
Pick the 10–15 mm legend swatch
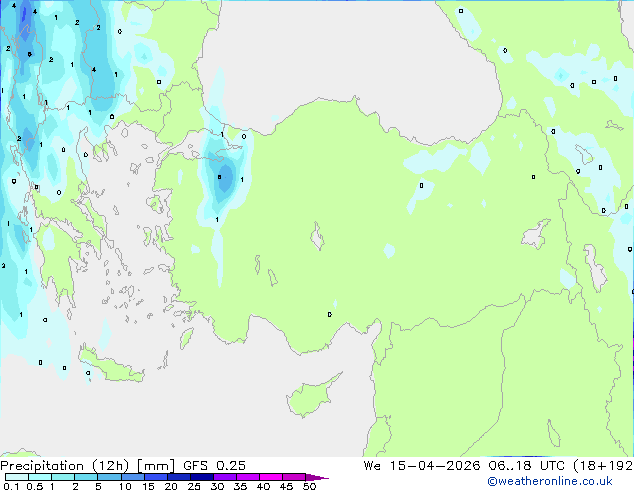(132, 477)
